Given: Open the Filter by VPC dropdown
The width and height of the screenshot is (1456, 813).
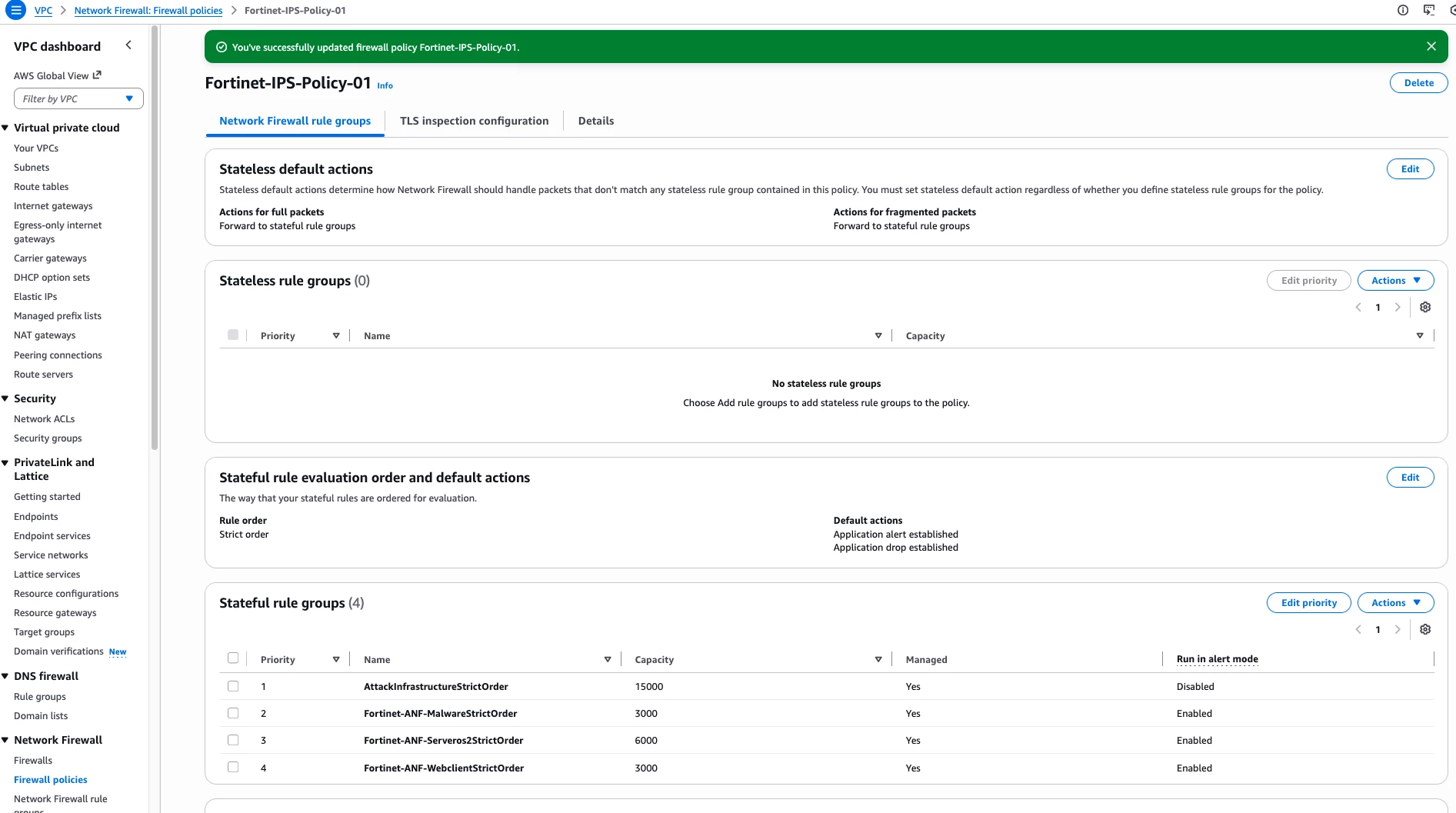Looking at the screenshot, I should (78, 98).
